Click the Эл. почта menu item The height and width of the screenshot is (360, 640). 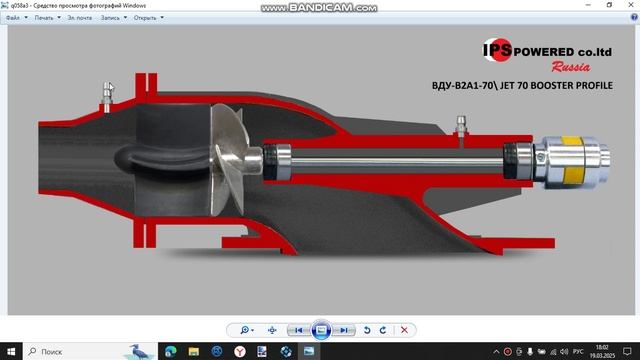pos(80,18)
